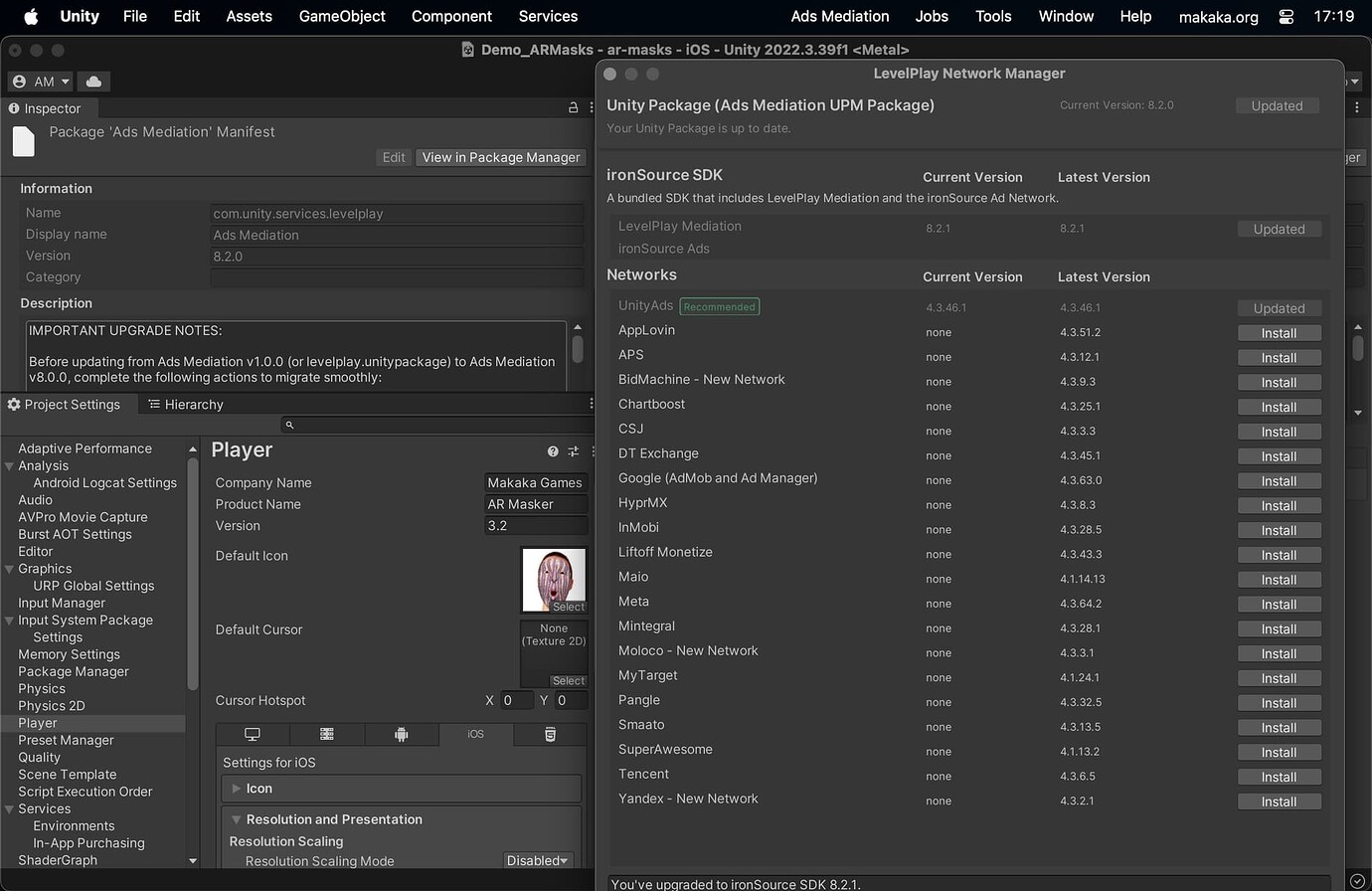Lock the Inspector with the padlock
Screen dimensions: 1372x891
[x=573, y=107]
